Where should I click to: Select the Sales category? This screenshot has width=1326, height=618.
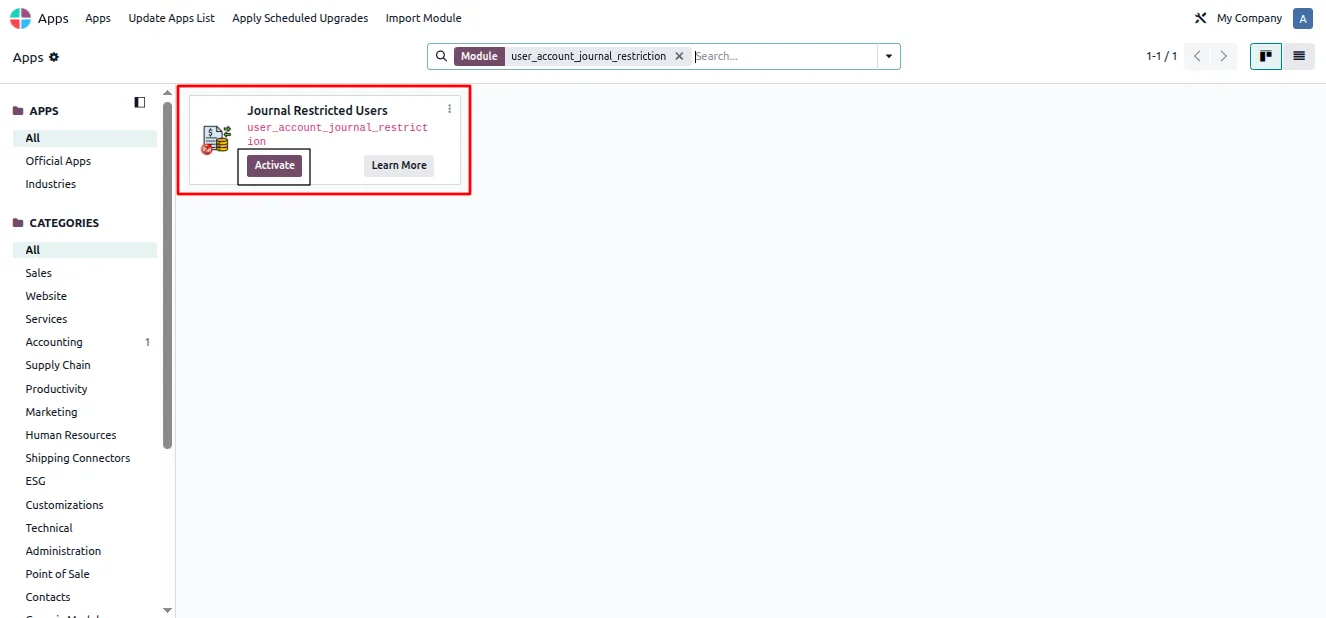(84, 273)
